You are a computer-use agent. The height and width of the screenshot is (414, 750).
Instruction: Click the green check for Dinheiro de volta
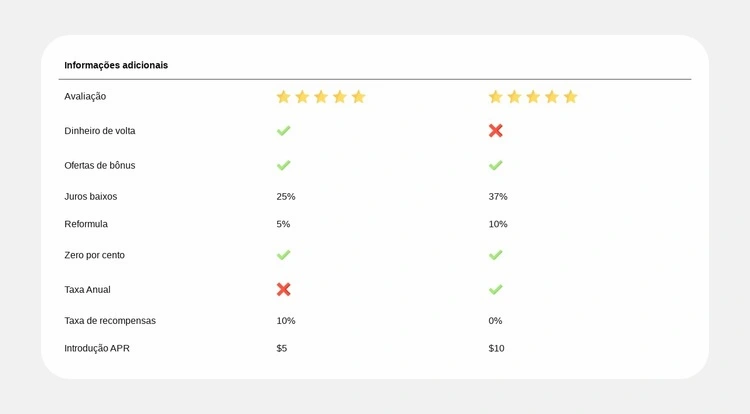[x=283, y=131]
